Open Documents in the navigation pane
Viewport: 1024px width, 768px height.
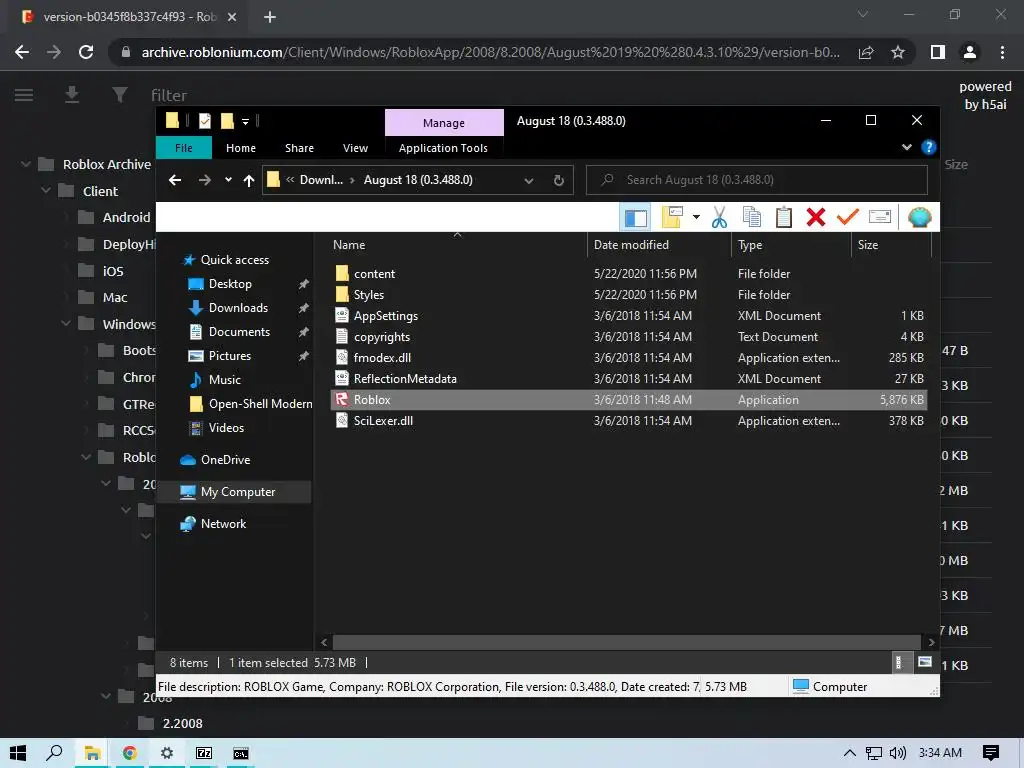239,332
